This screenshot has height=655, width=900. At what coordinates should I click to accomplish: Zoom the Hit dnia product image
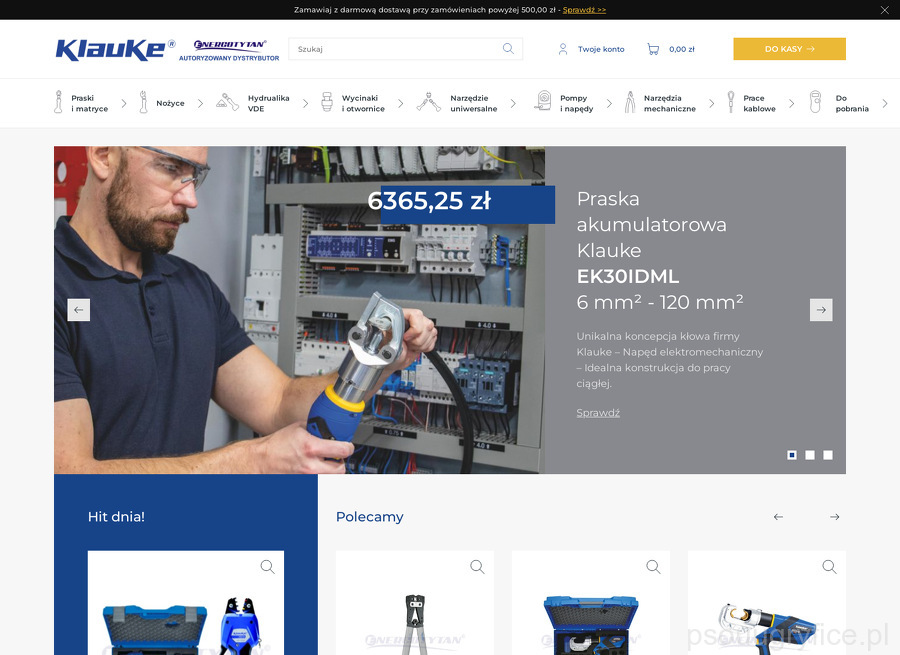pos(267,567)
